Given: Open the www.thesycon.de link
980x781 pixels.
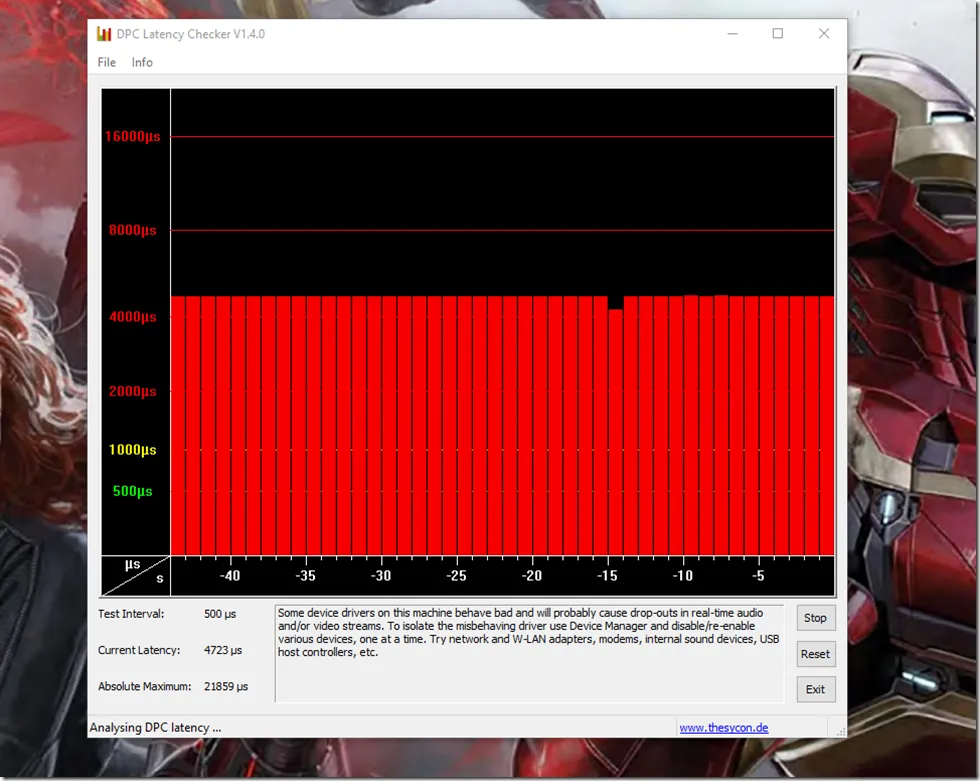Looking at the screenshot, I should pos(724,727).
